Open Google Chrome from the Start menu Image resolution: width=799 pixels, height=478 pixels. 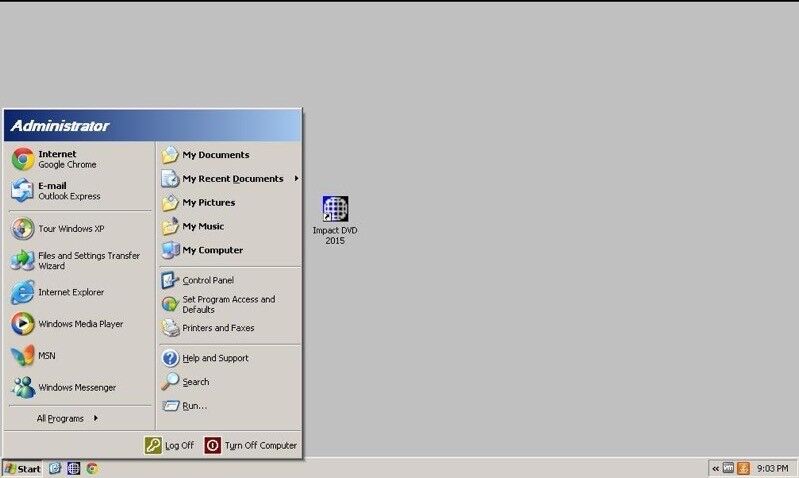(x=66, y=159)
